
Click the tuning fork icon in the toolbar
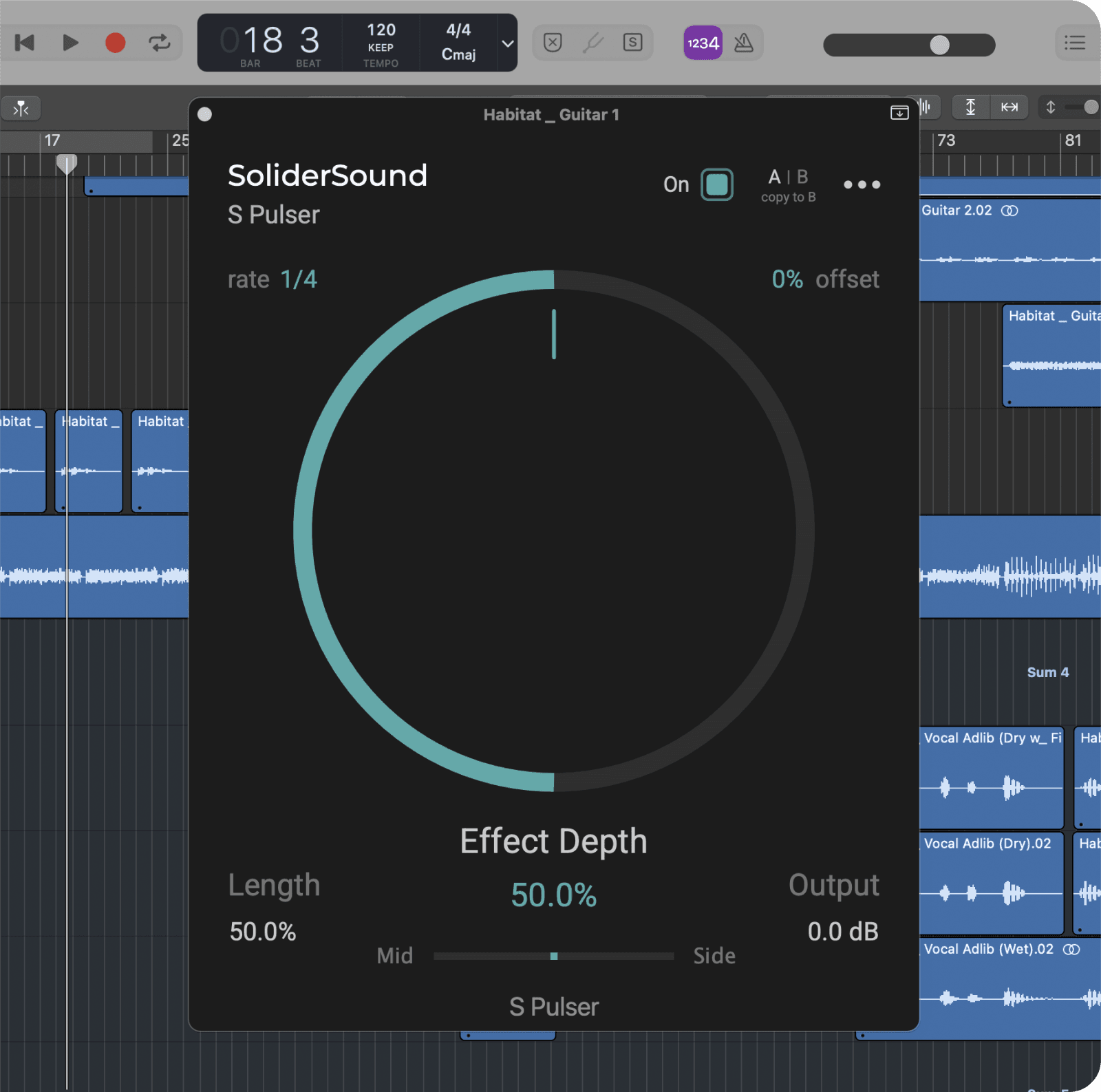coord(593,43)
